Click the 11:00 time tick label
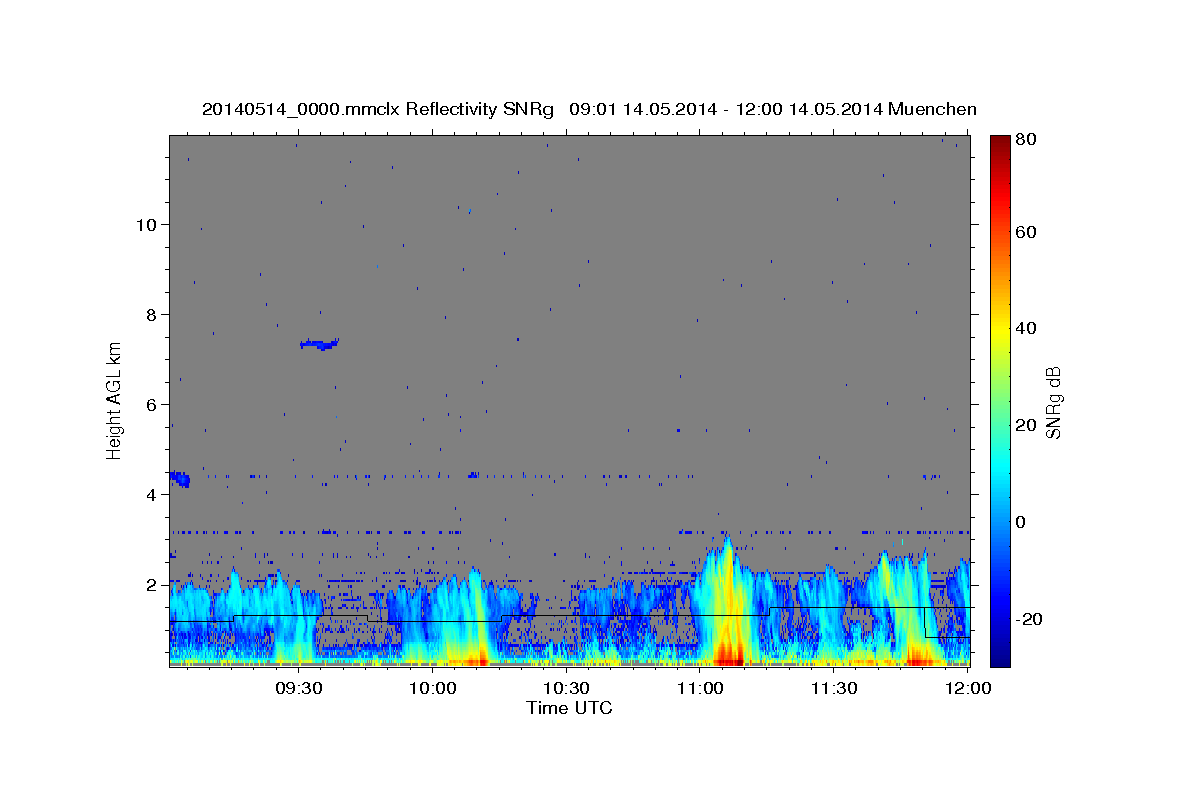The width and height of the screenshot is (1200, 800). (700, 688)
